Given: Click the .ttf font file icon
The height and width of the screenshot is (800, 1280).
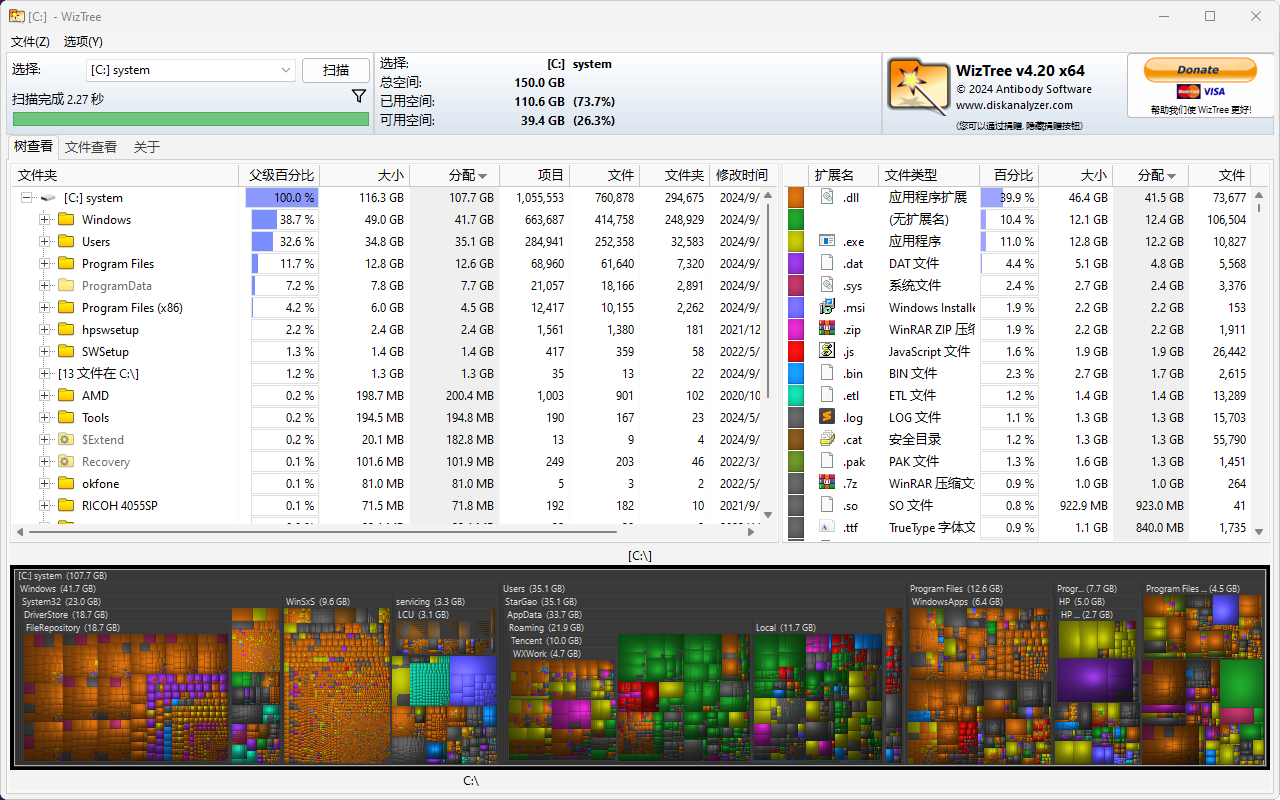Looking at the screenshot, I should [x=827, y=528].
